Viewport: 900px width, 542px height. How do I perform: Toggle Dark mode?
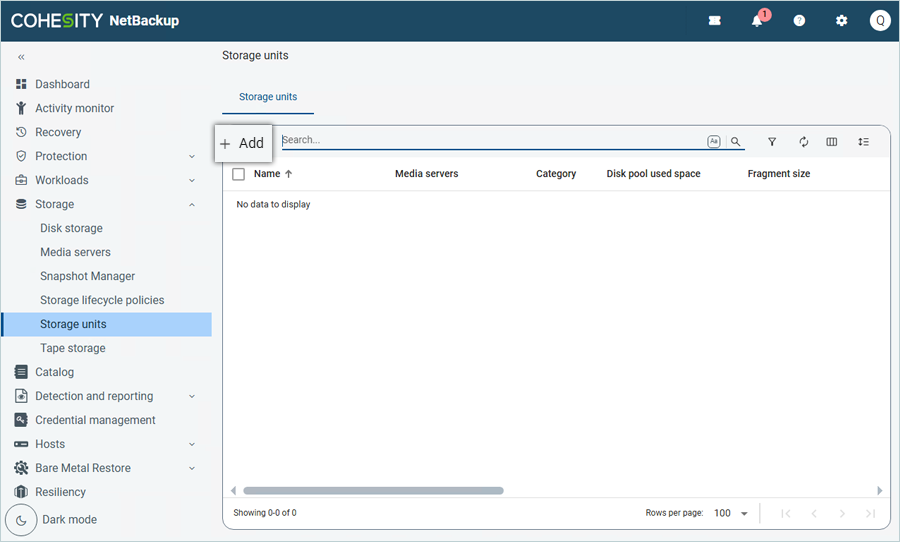pyautogui.click(x=21, y=520)
